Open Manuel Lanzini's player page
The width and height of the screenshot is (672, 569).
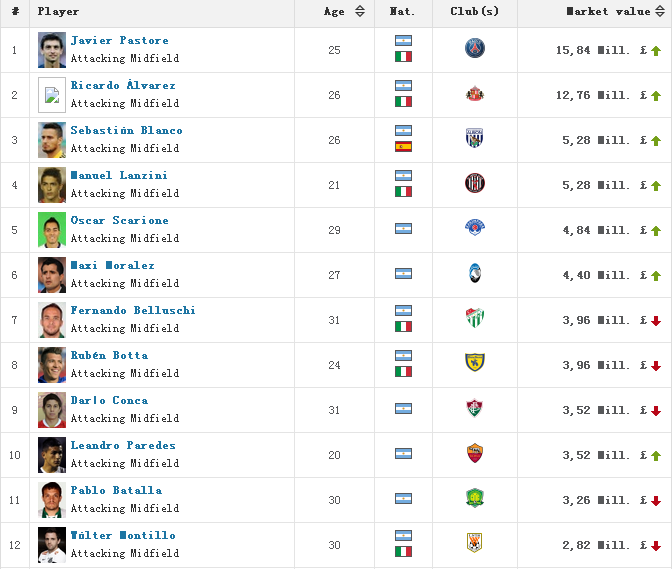[x=119, y=175]
